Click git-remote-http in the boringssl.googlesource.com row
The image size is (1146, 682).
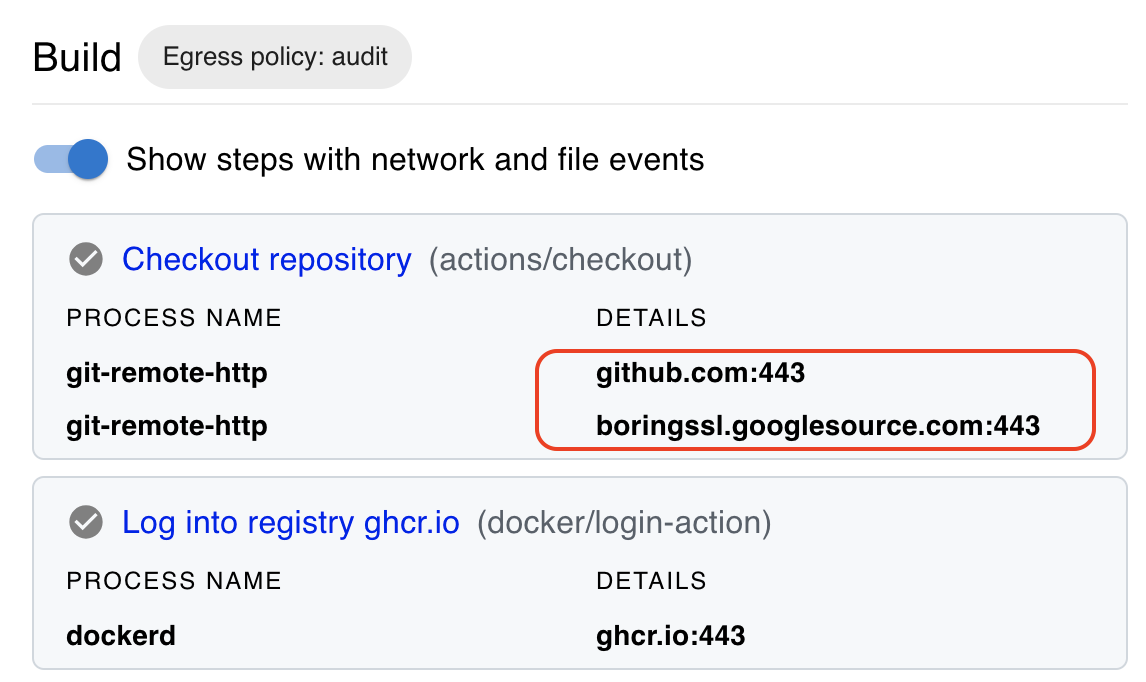[167, 425]
